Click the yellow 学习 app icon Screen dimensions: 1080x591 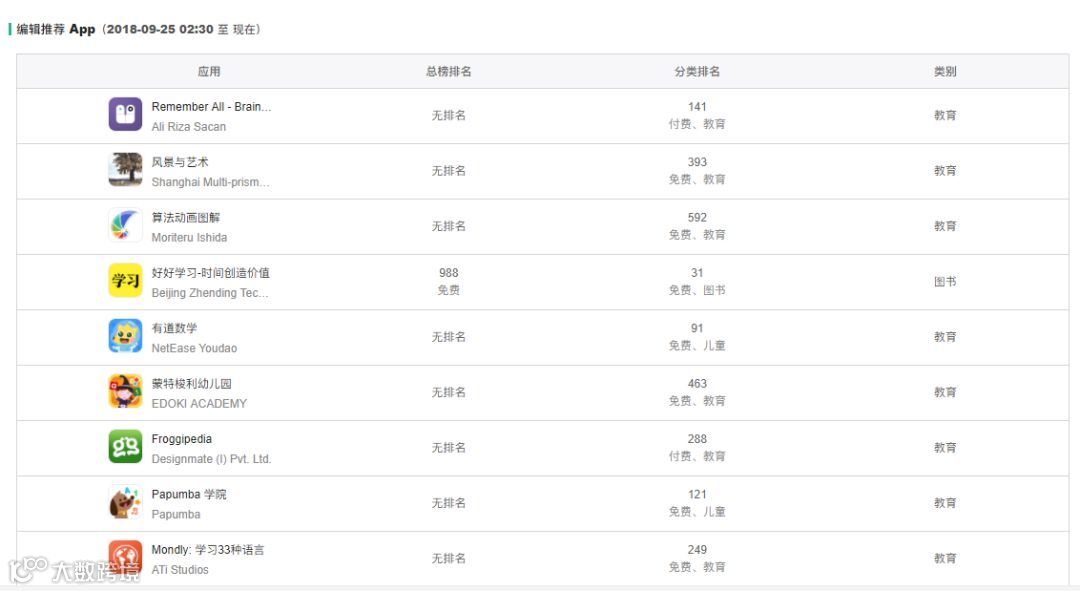pyautogui.click(x=125, y=281)
